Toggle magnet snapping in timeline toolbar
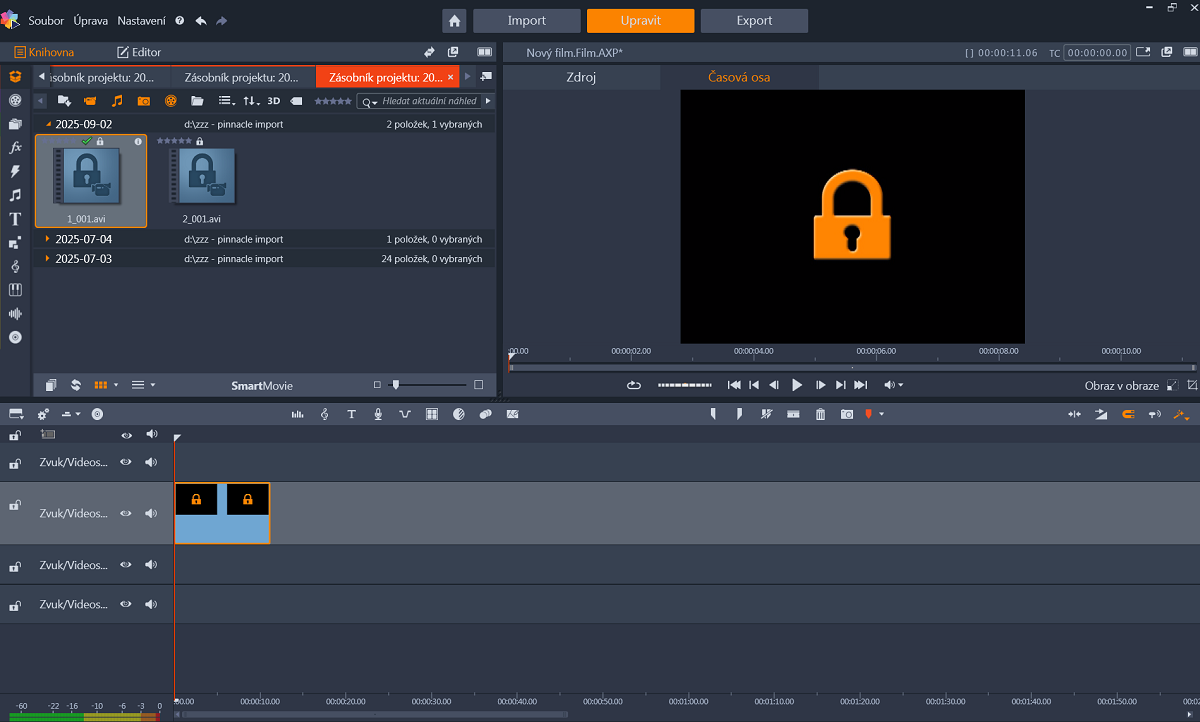This screenshot has width=1200, height=722. (1128, 414)
